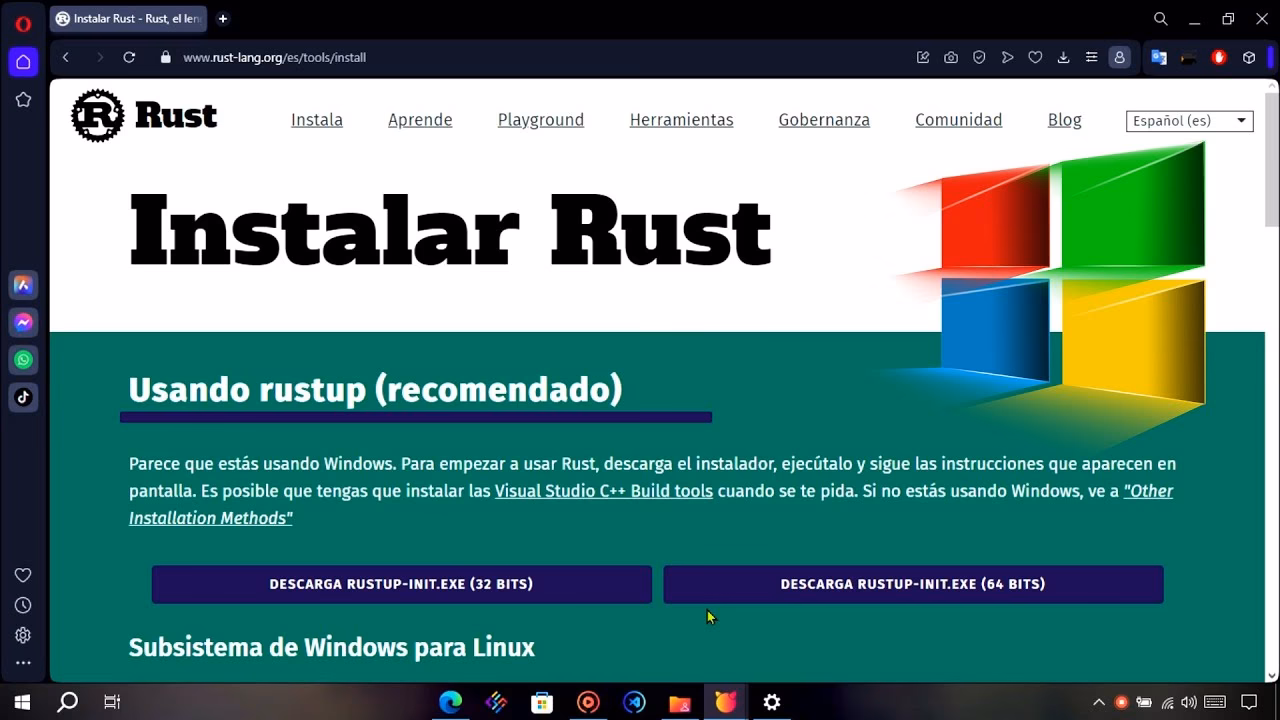This screenshot has height=720, width=1280.
Task: Open Google Translate extension icon
Action: click(x=1159, y=57)
